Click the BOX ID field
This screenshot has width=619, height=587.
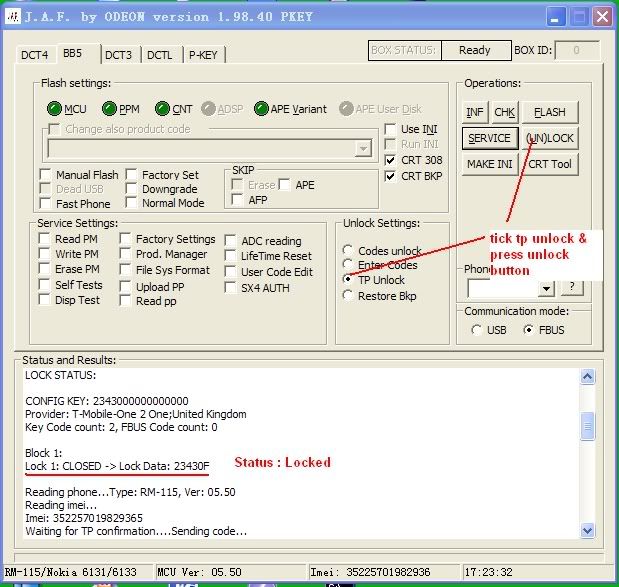577,50
